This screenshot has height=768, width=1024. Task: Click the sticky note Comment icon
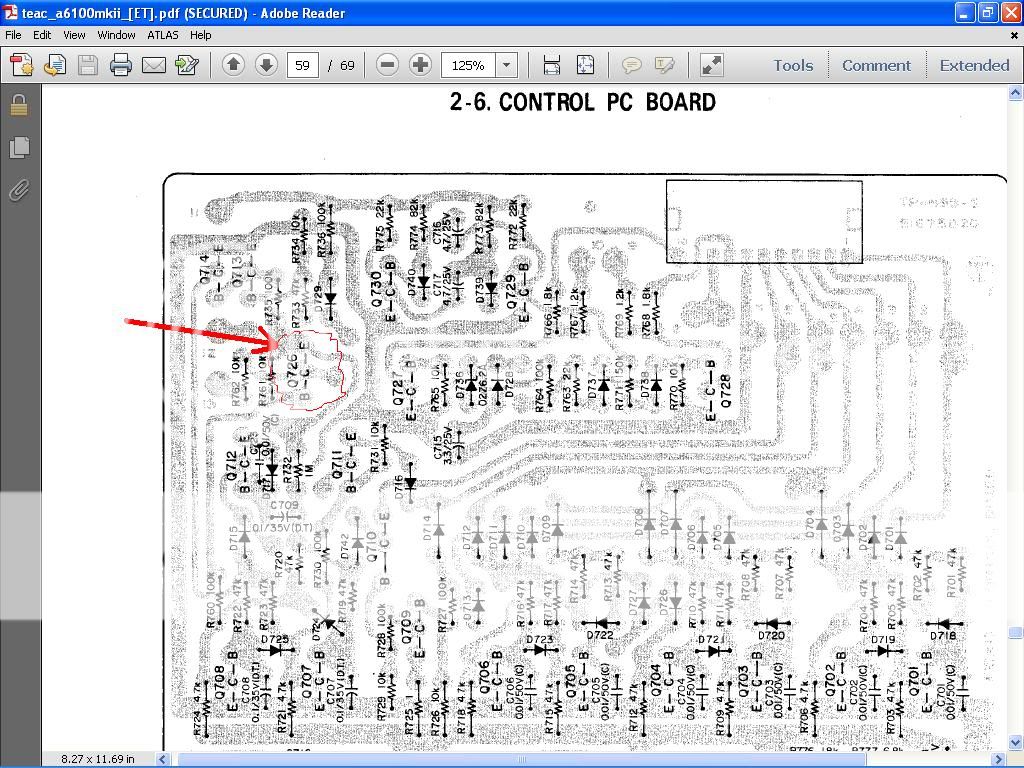point(632,64)
